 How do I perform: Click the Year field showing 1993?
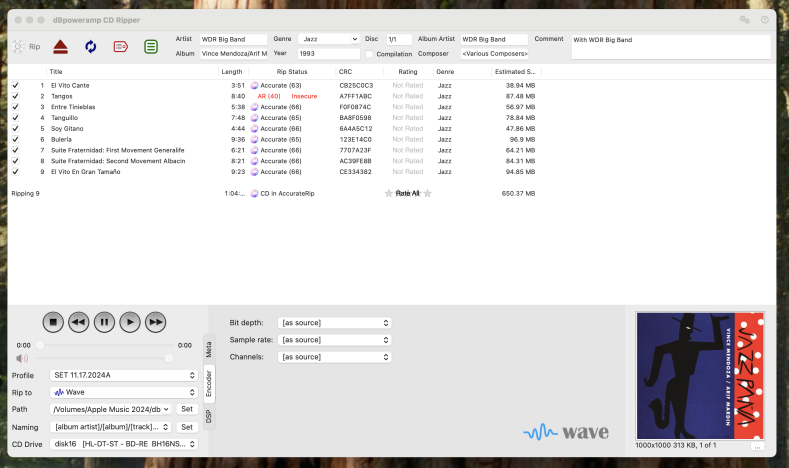(329, 54)
